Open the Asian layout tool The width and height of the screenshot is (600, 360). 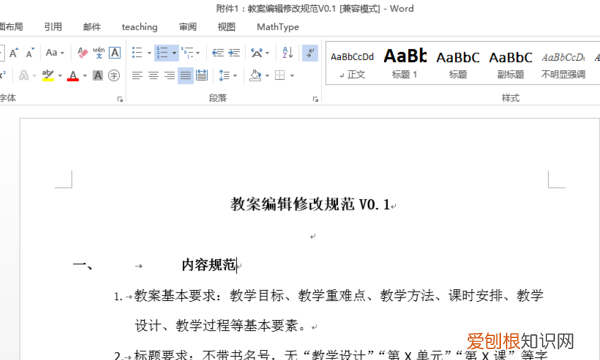point(257,53)
